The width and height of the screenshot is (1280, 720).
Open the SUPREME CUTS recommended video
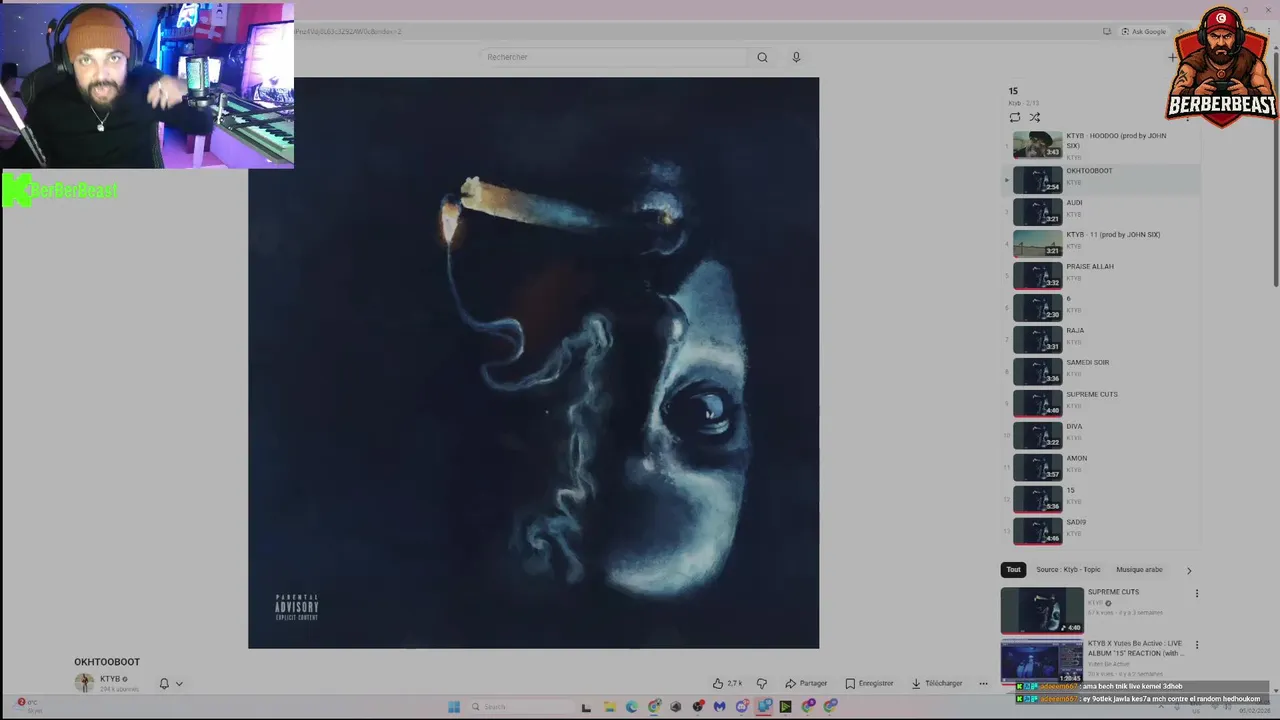1042,610
